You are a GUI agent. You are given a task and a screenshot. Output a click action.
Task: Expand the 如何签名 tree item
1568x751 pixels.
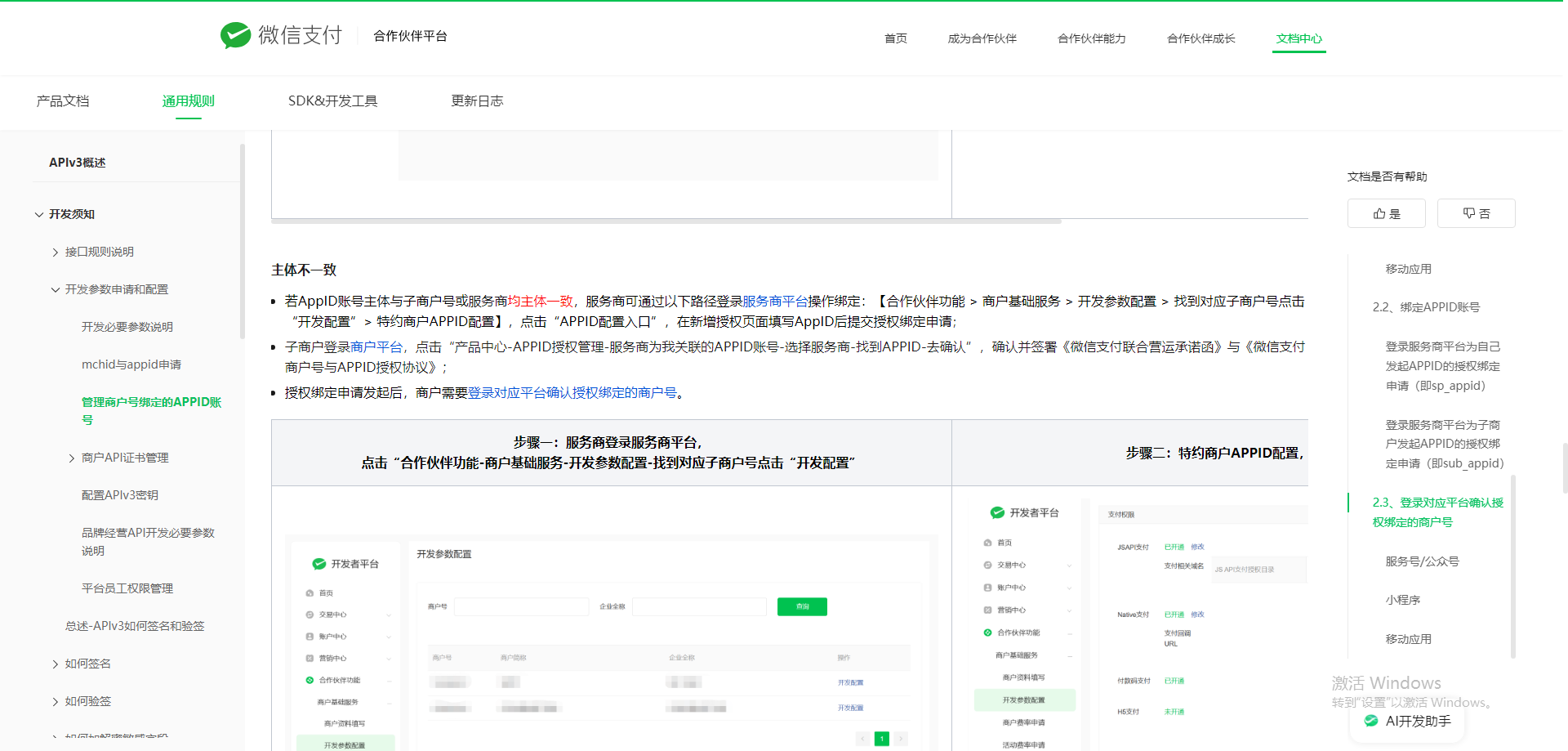pyautogui.click(x=56, y=664)
